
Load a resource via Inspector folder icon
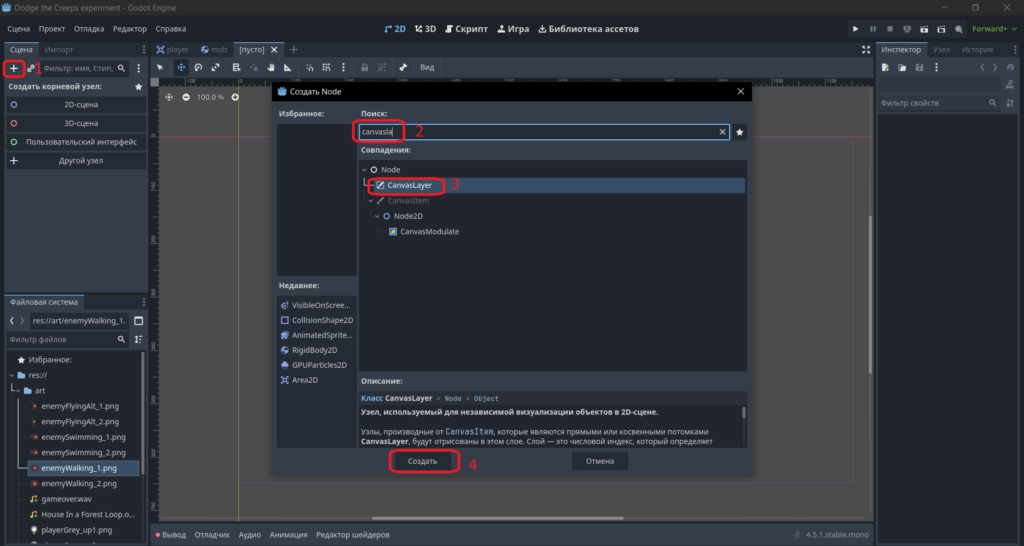pyautogui.click(x=902, y=67)
